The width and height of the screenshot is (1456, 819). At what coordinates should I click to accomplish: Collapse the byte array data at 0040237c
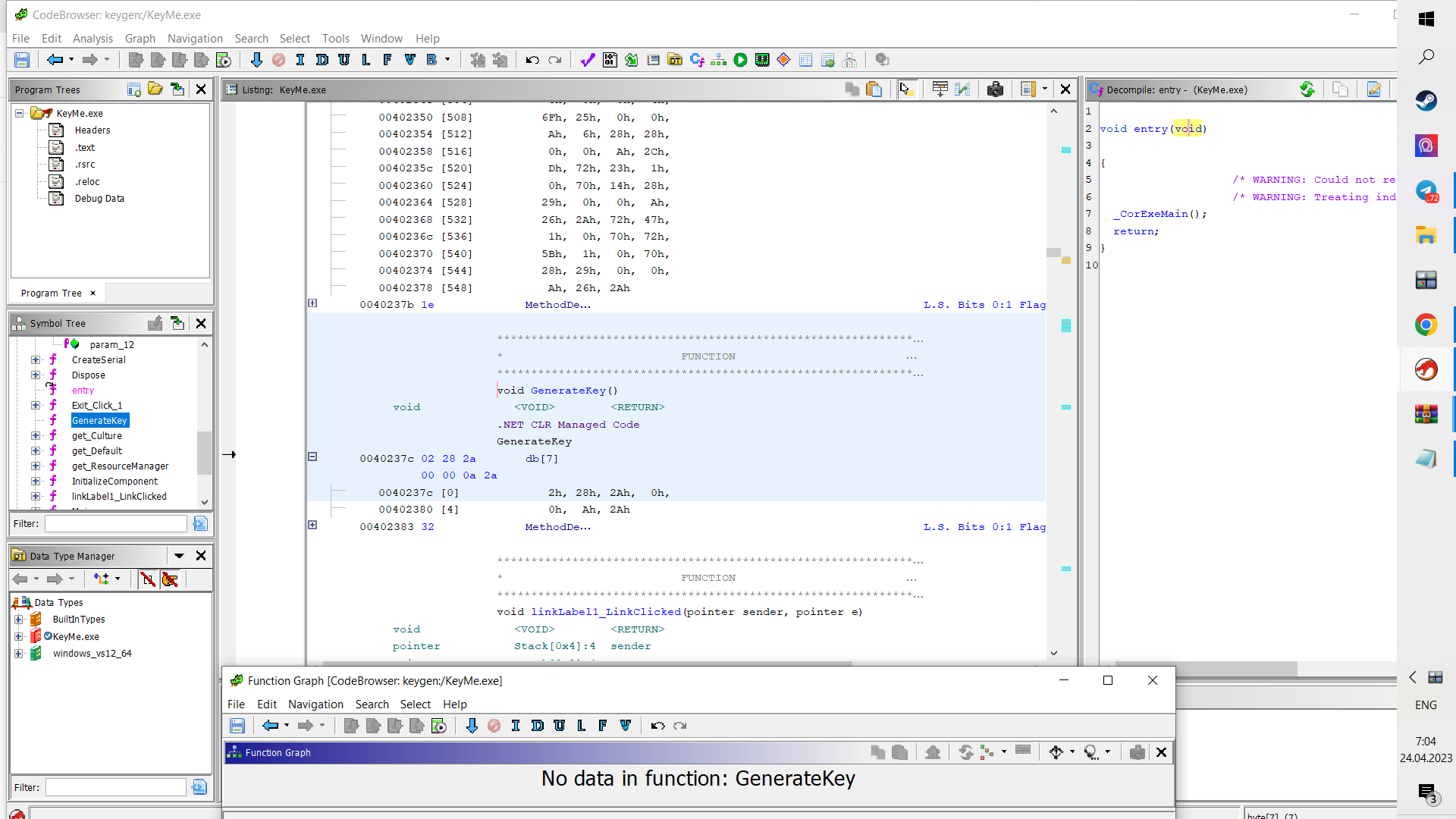(312, 457)
